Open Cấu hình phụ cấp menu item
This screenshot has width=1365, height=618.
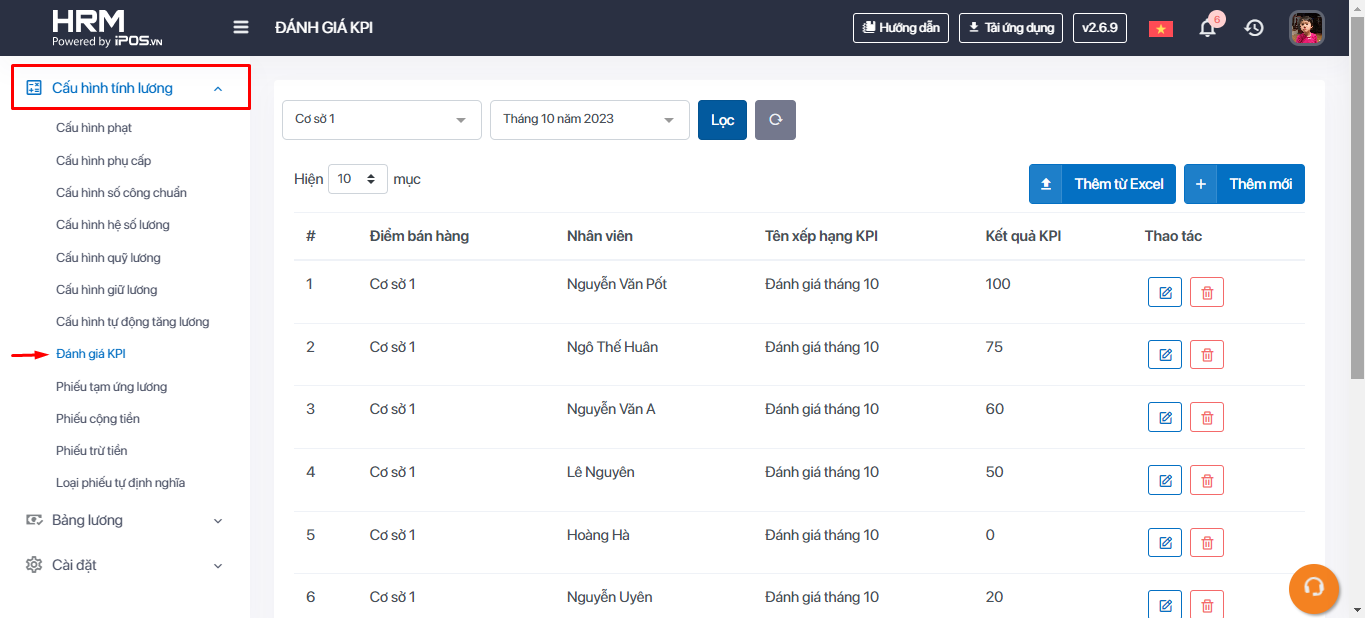[104, 160]
